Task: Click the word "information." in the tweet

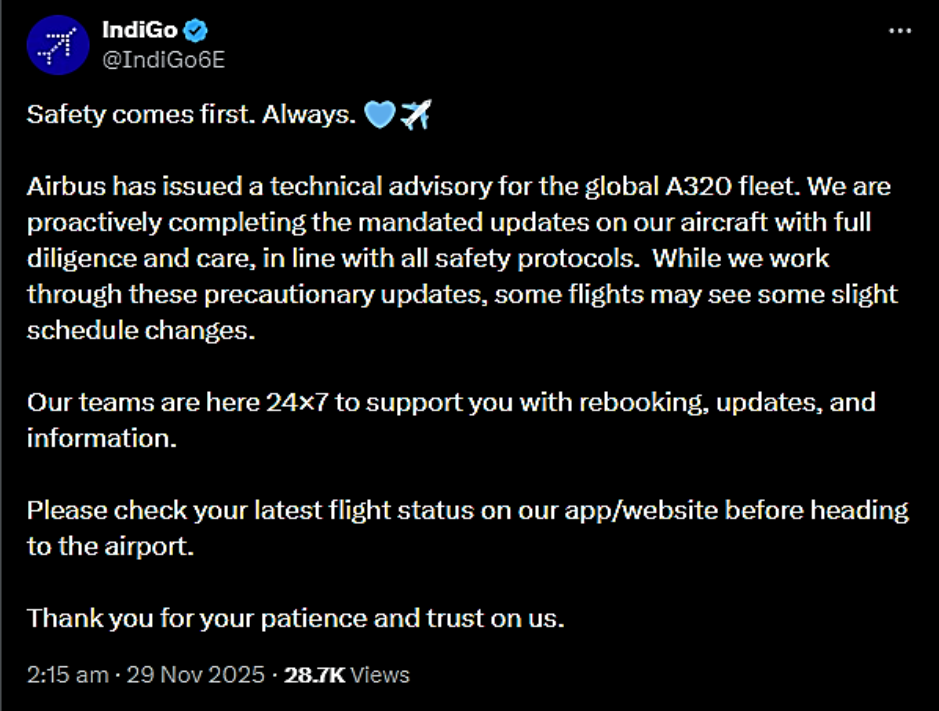Action: click(x=101, y=439)
